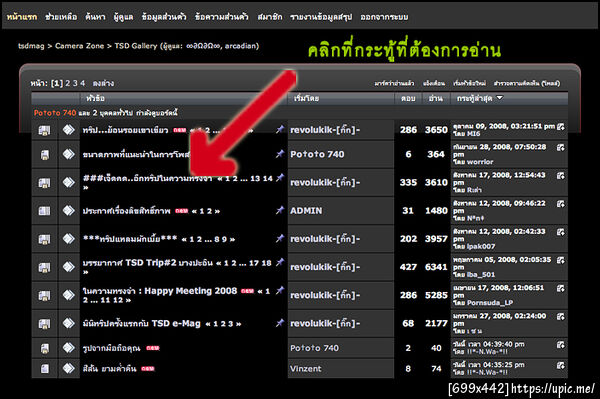Open the หน้าแรก menu item
The height and width of the screenshot is (399, 600).
[x=22, y=17]
